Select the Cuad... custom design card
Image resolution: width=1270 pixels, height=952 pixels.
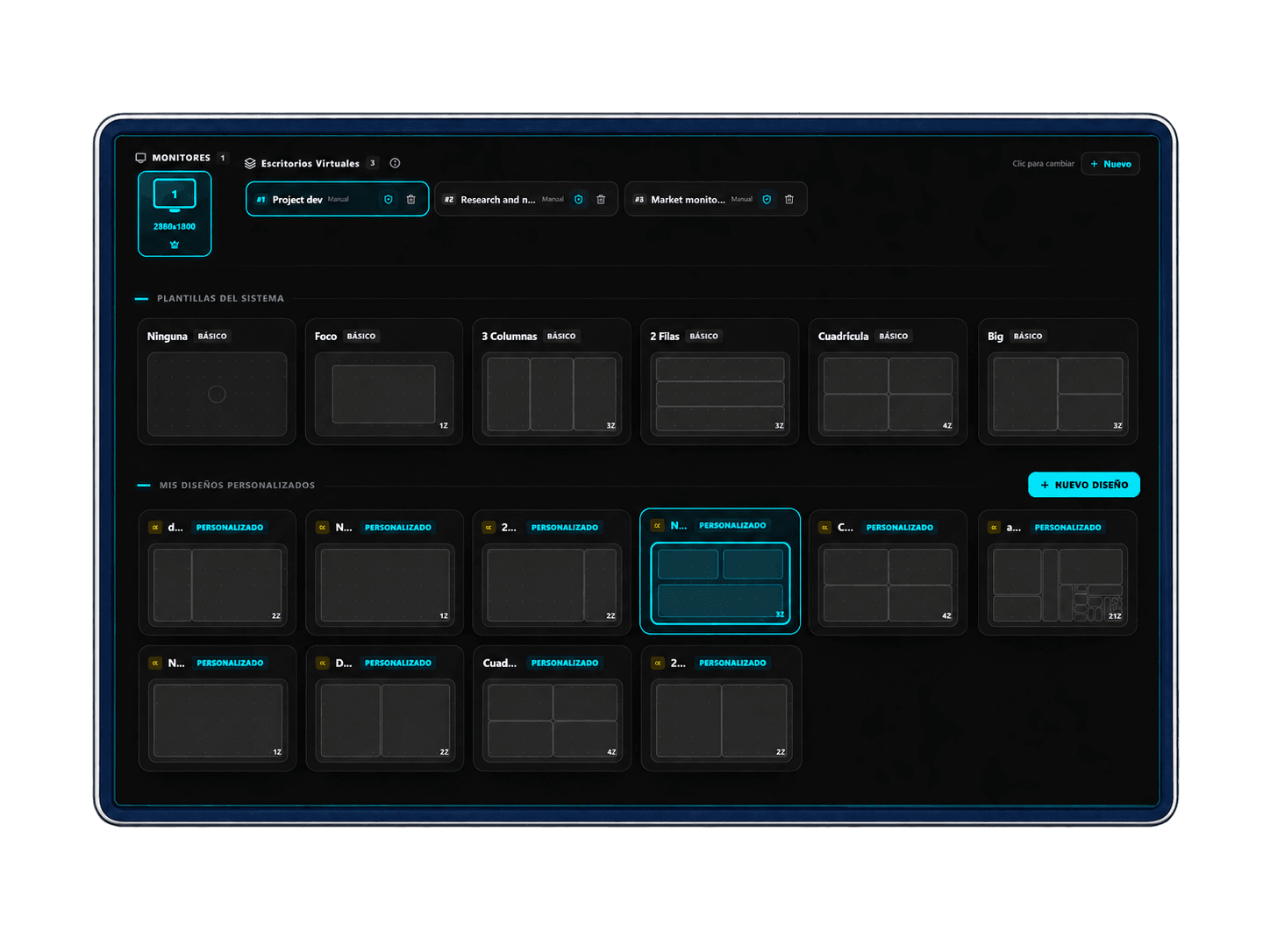(552, 708)
